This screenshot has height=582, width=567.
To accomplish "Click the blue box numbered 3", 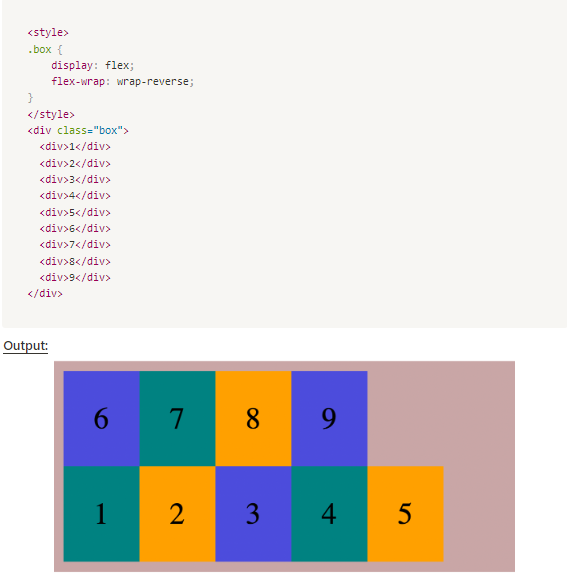I will 253,514.
